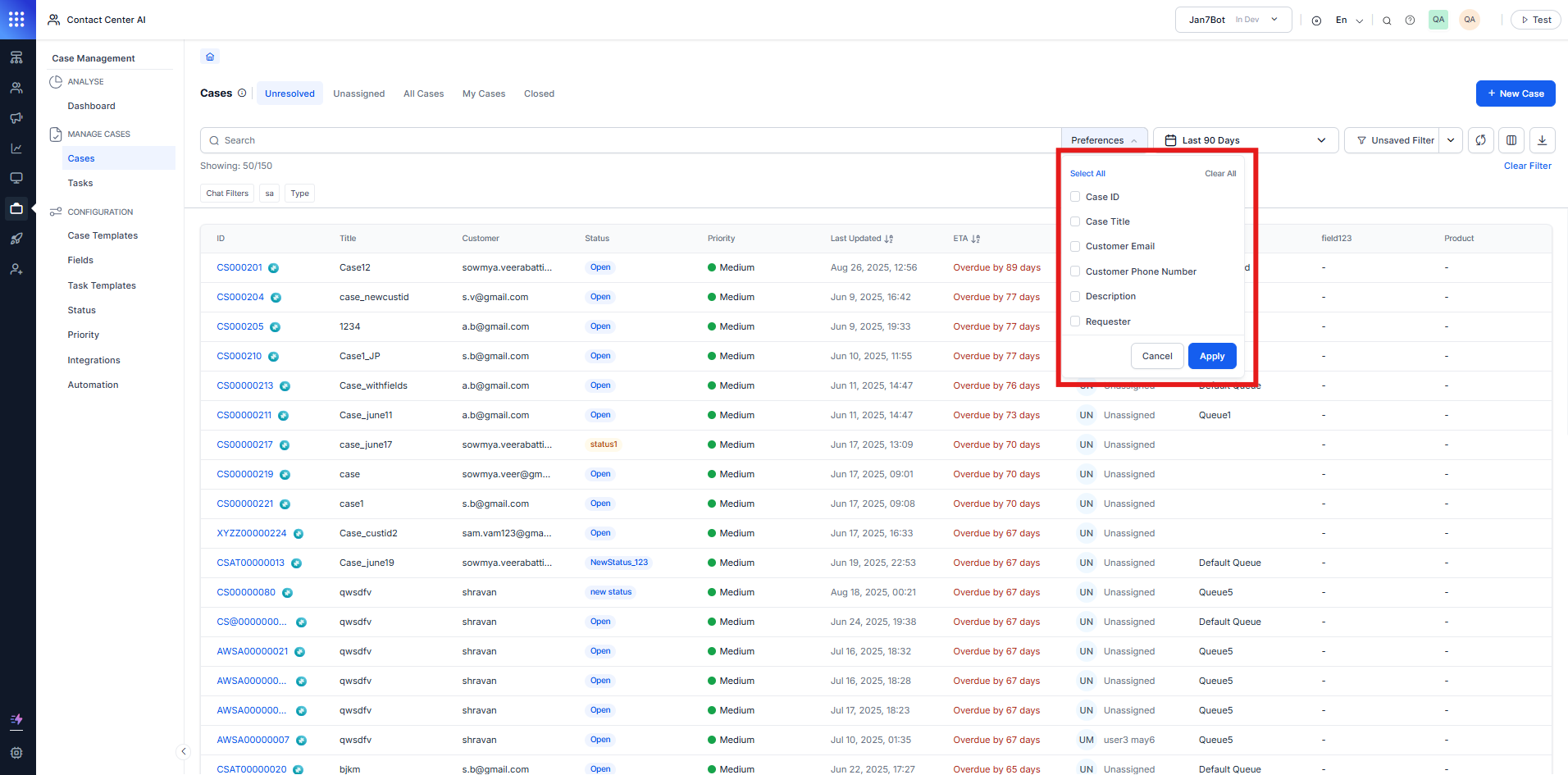Switch to the Closed cases tab
The height and width of the screenshot is (775, 1568).
539,93
